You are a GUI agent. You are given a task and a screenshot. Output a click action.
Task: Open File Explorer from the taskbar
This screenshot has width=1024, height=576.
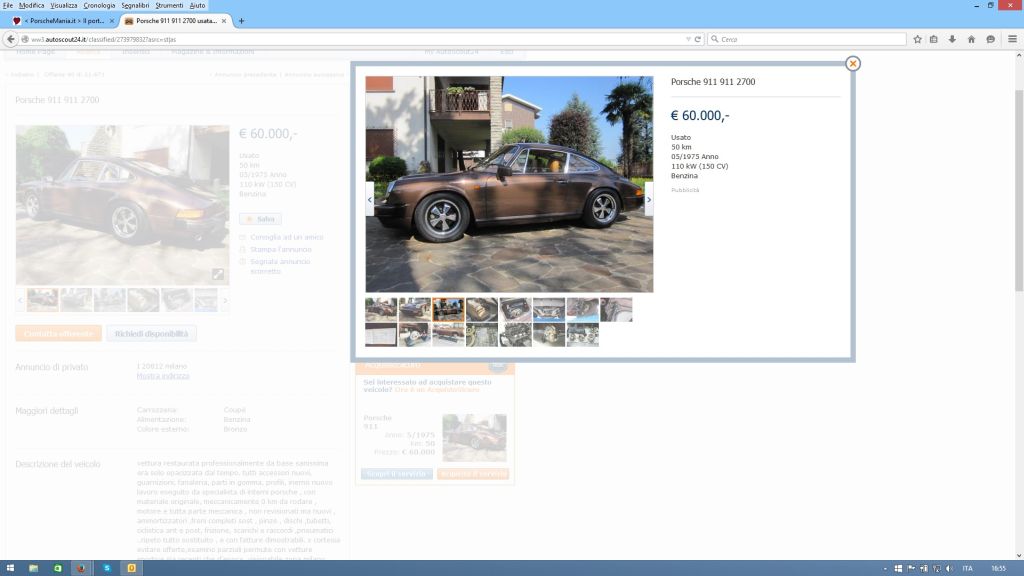33,568
